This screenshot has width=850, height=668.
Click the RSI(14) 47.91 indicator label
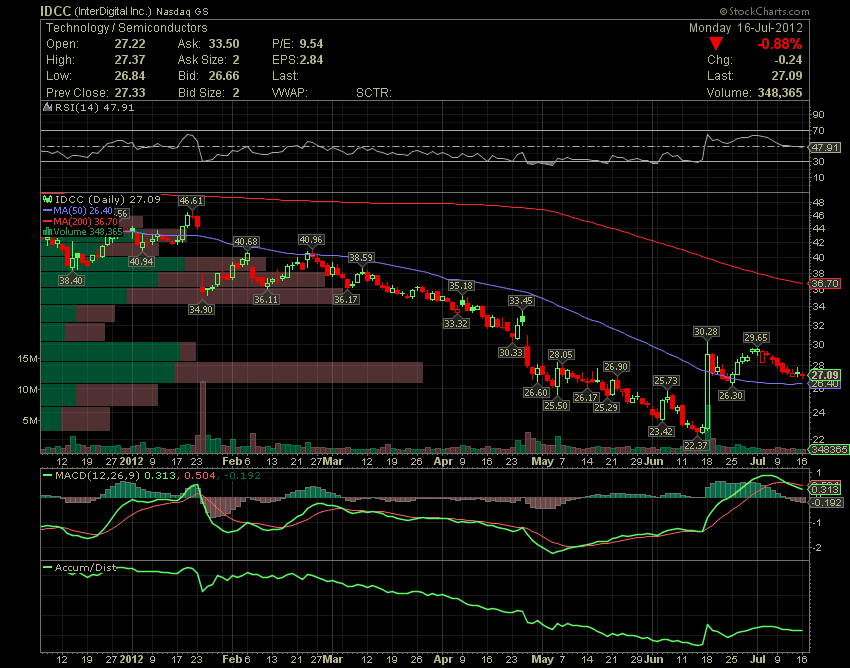click(x=94, y=107)
